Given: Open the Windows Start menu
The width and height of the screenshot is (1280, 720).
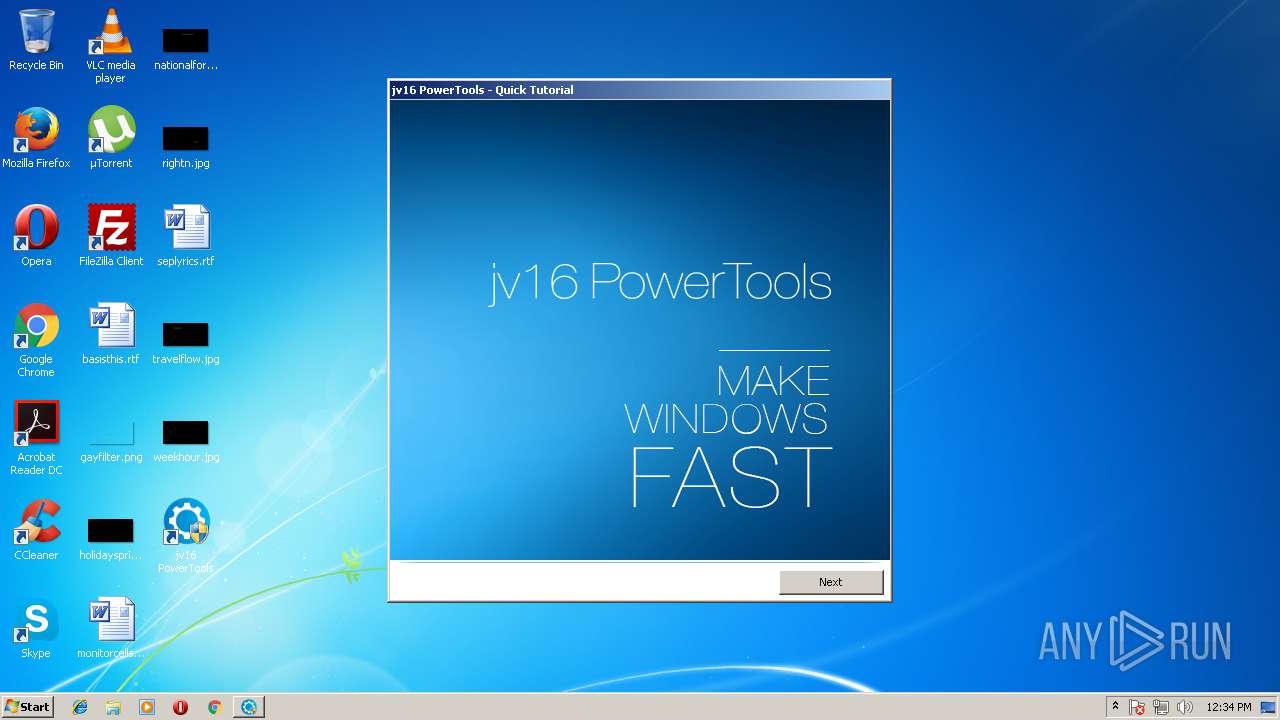Looking at the screenshot, I should (27, 706).
